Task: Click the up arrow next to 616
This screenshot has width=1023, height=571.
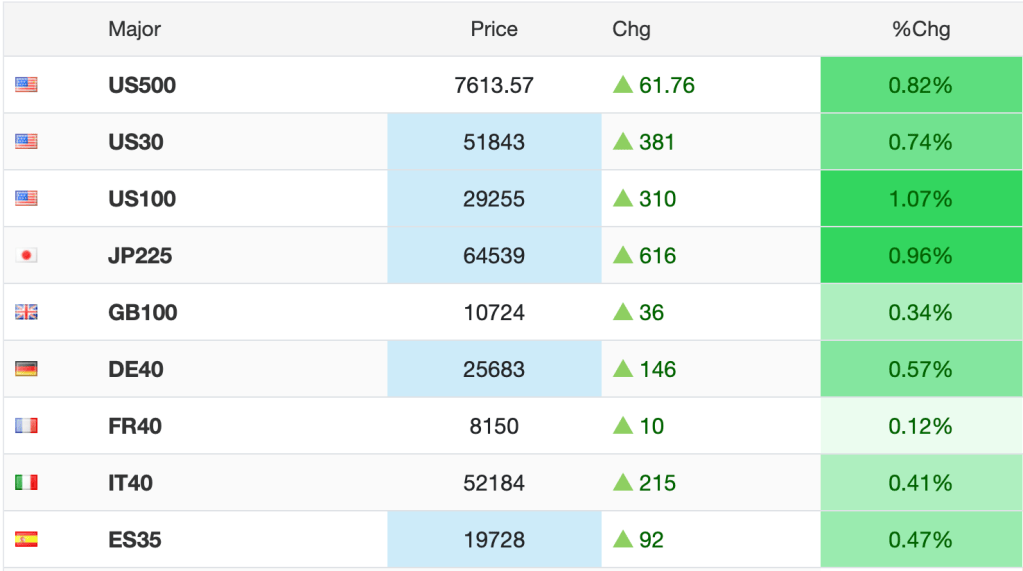Action: point(623,255)
